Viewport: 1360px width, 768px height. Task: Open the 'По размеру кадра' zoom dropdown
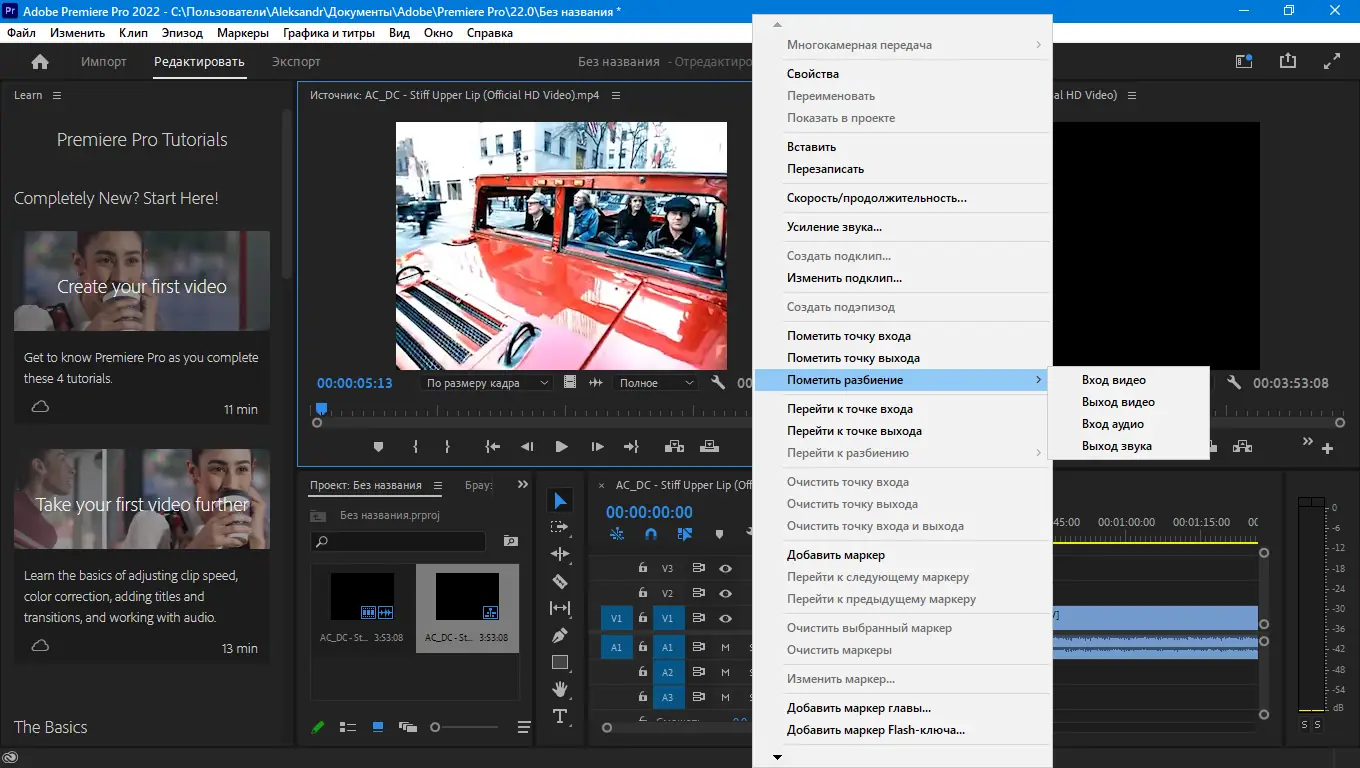488,383
